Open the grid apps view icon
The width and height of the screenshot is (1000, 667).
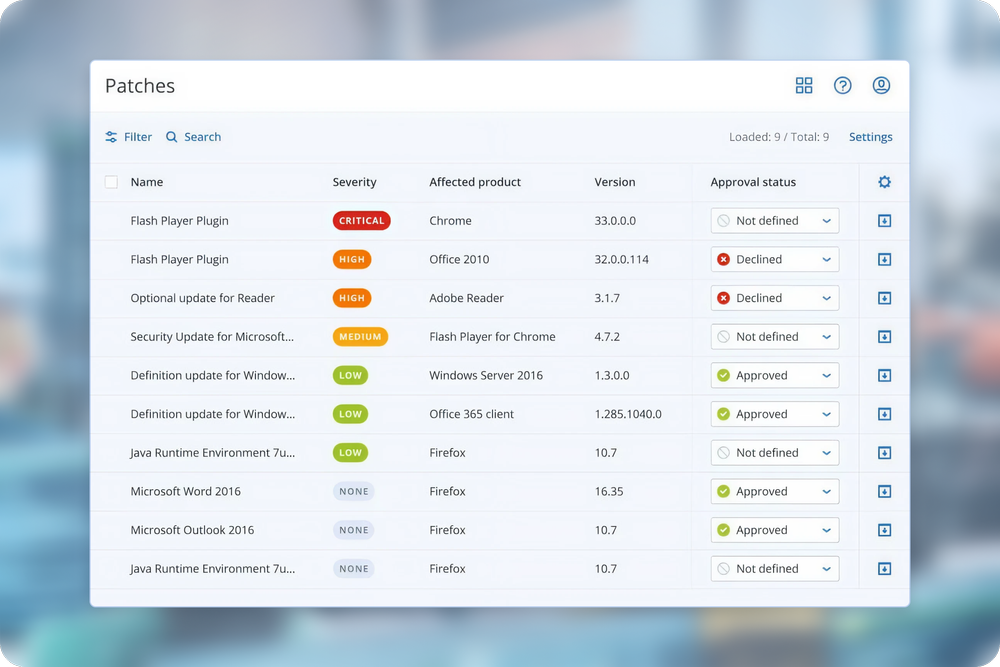(804, 86)
